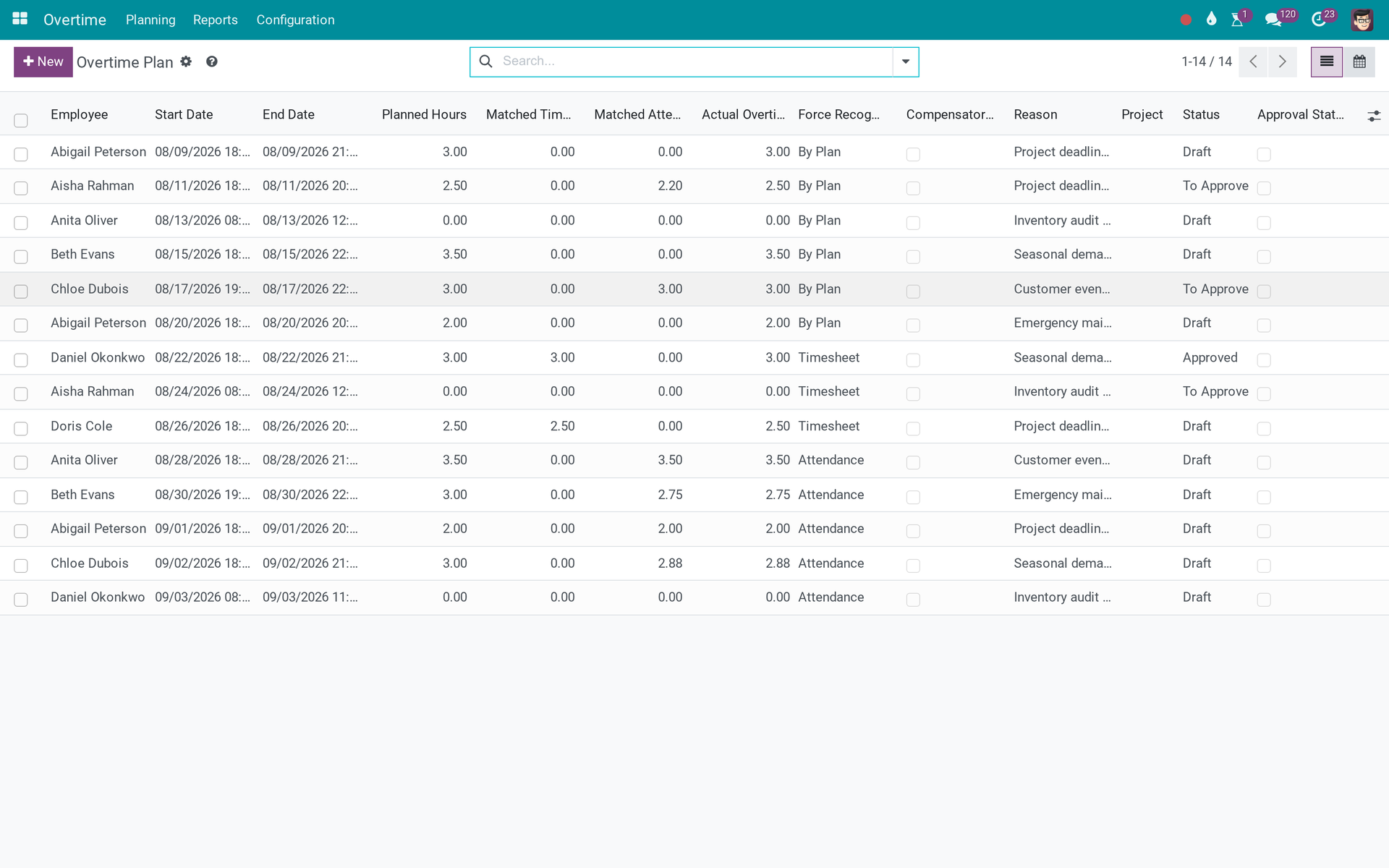Open optional columns adjust icon
The image size is (1389, 868).
click(1374, 116)
